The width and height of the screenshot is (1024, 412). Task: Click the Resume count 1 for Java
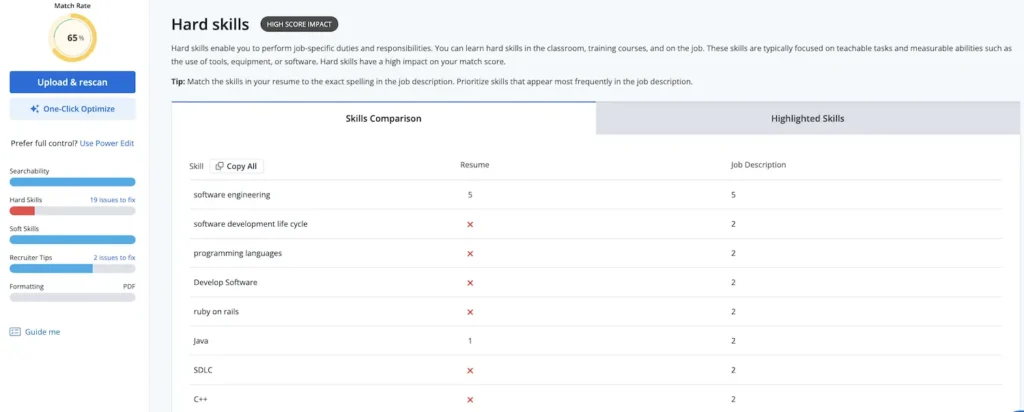point(470,341)
